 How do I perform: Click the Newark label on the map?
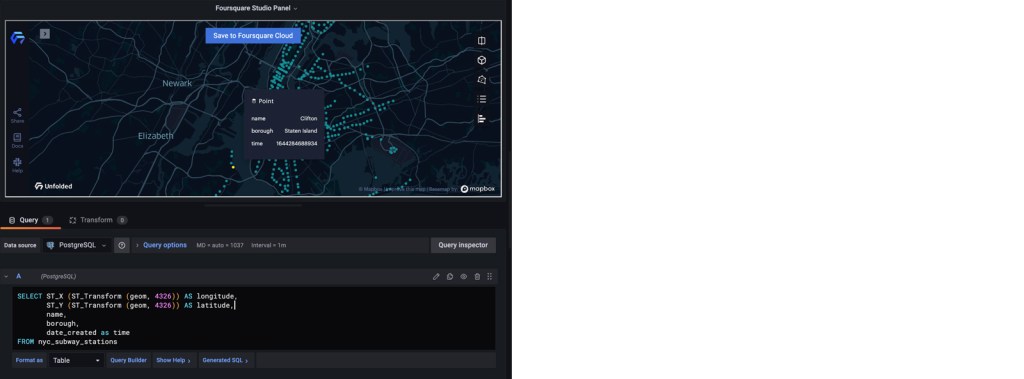[177, 83]
